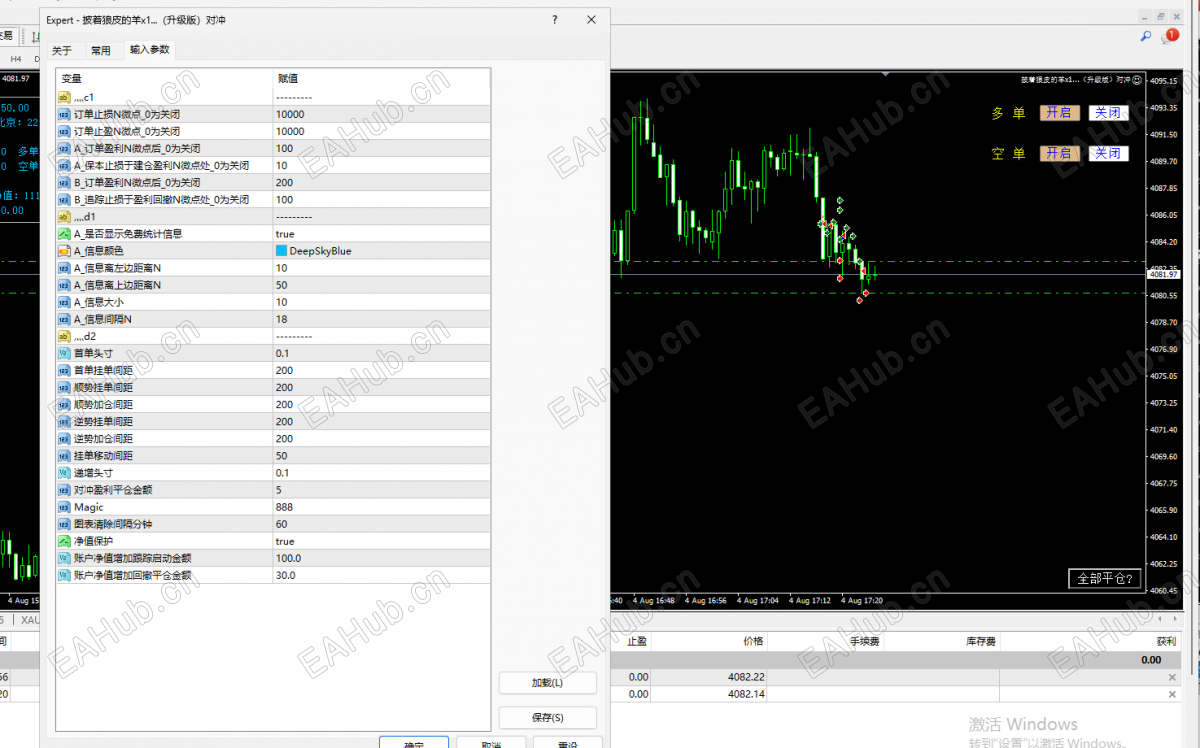Click the icon beside A_信息大小
The height and width of the screenshot is (748, 1200).
click(x=64, y=302)
